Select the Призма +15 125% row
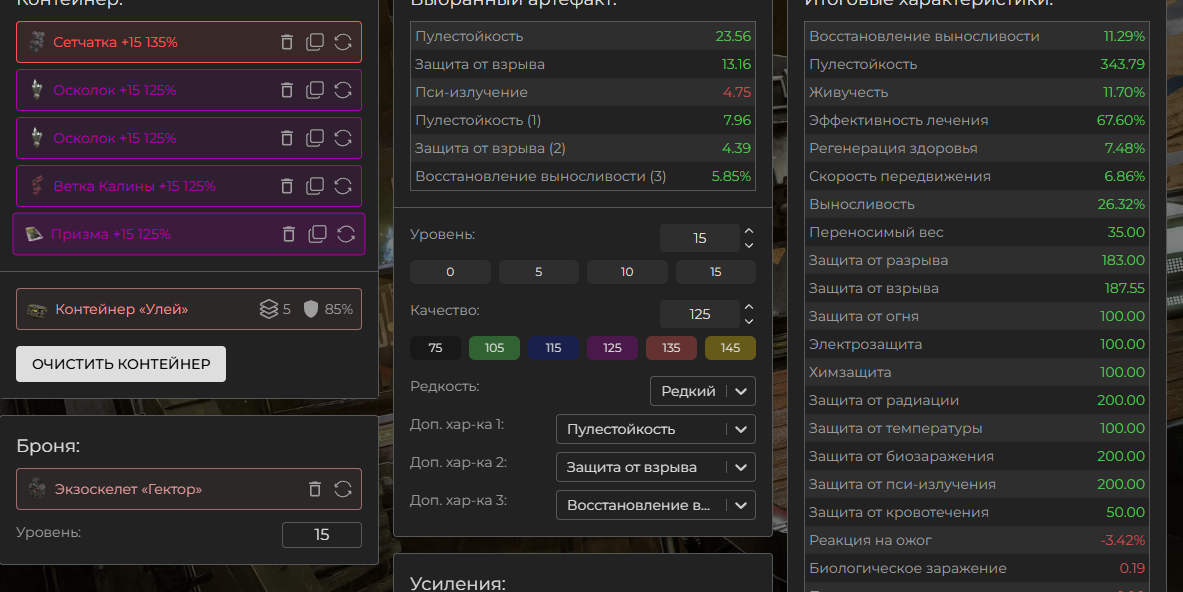Viewport: 1183px width, 592px height. [189, 235]
